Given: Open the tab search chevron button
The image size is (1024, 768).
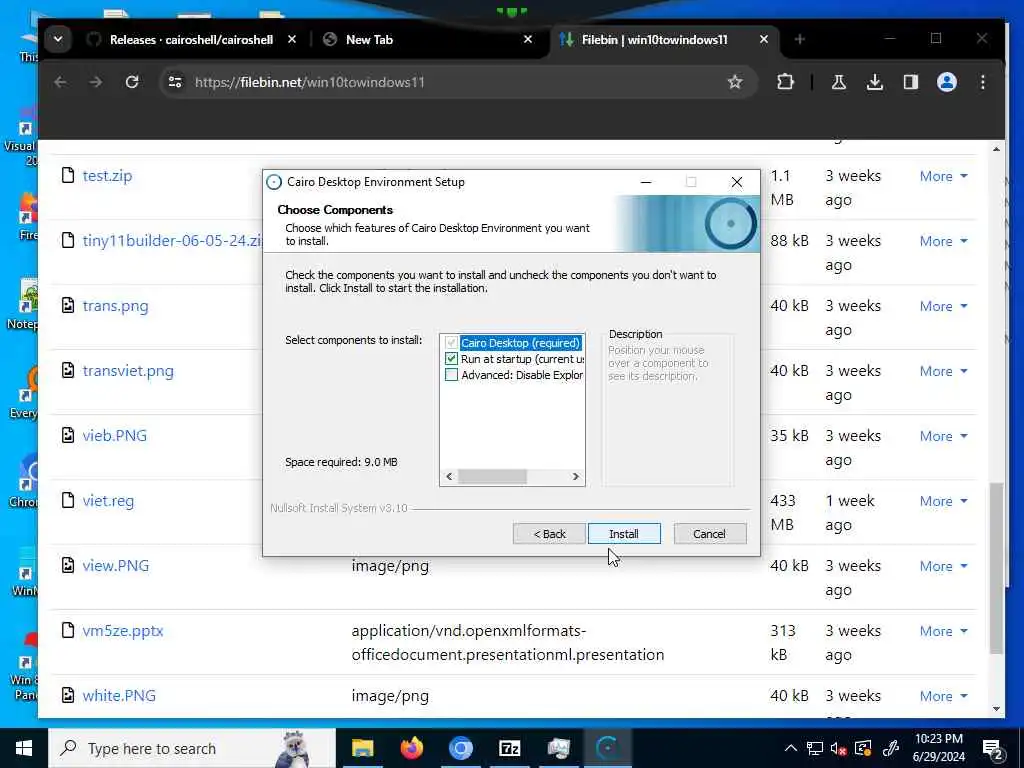Looking at the screenshot, I should click(58, 40).
